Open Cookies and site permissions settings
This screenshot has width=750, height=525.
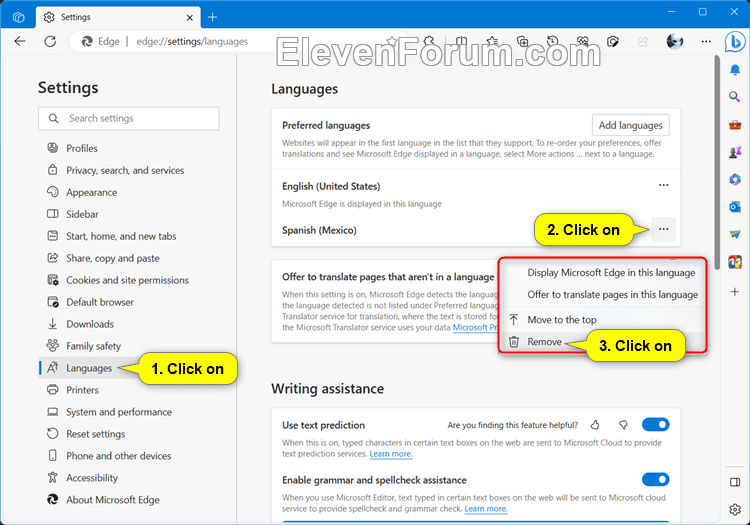pos(129,280)
